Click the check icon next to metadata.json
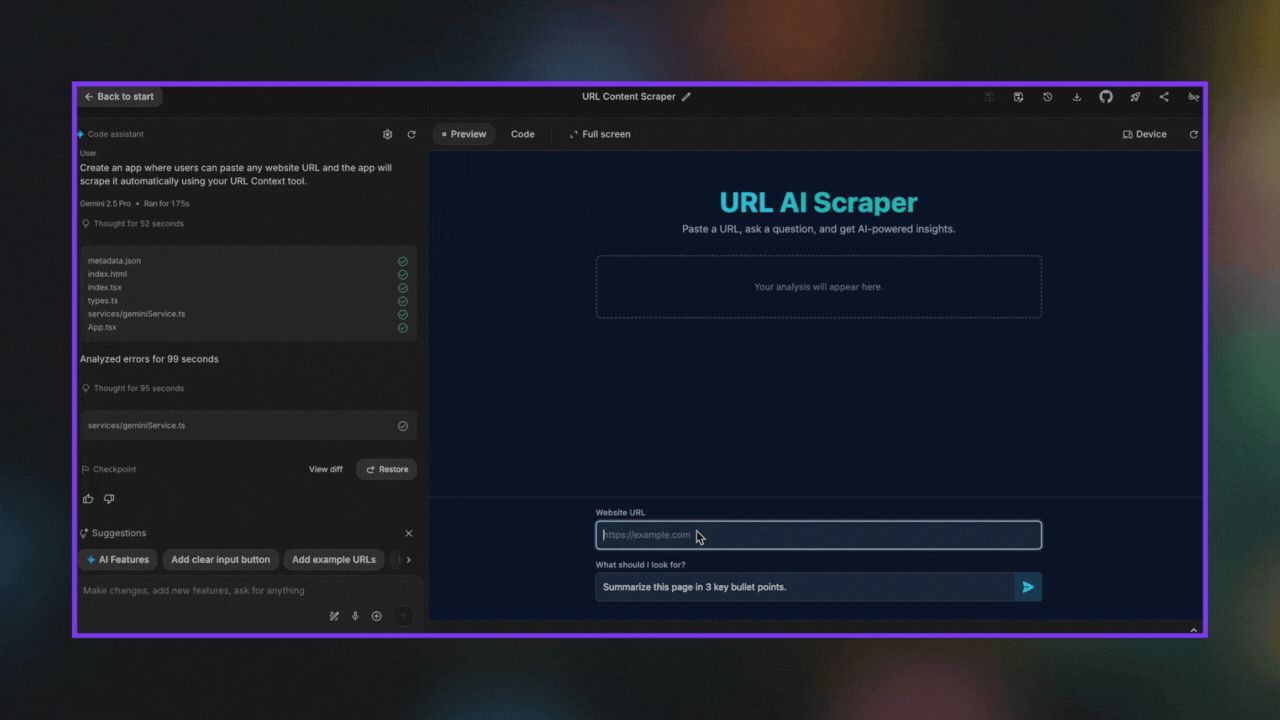The width and height of the screenshot is (1280, 720). [x=403, y=261]
